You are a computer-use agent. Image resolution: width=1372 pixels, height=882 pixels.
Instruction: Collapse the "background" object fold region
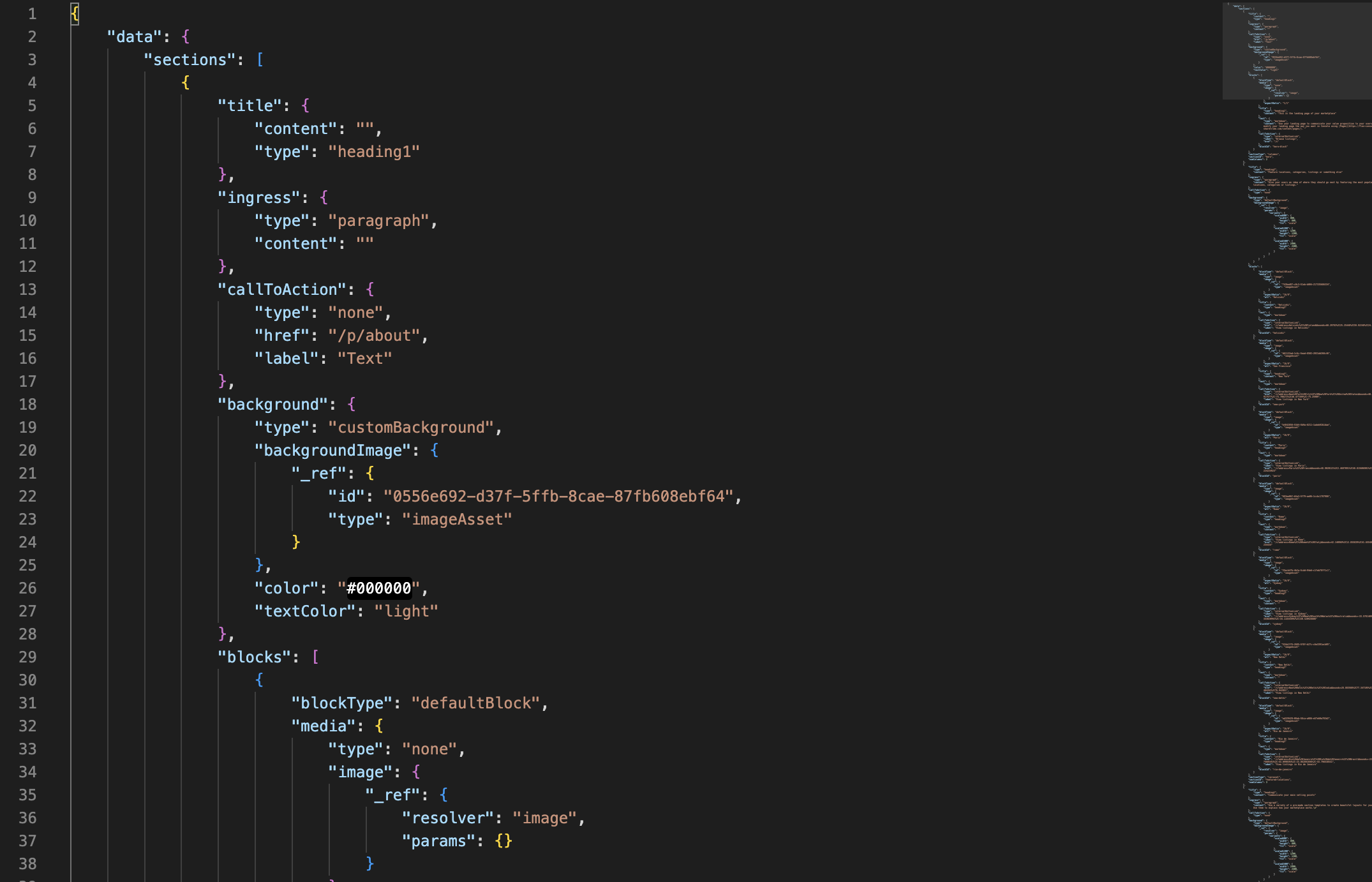click(54, 404)
